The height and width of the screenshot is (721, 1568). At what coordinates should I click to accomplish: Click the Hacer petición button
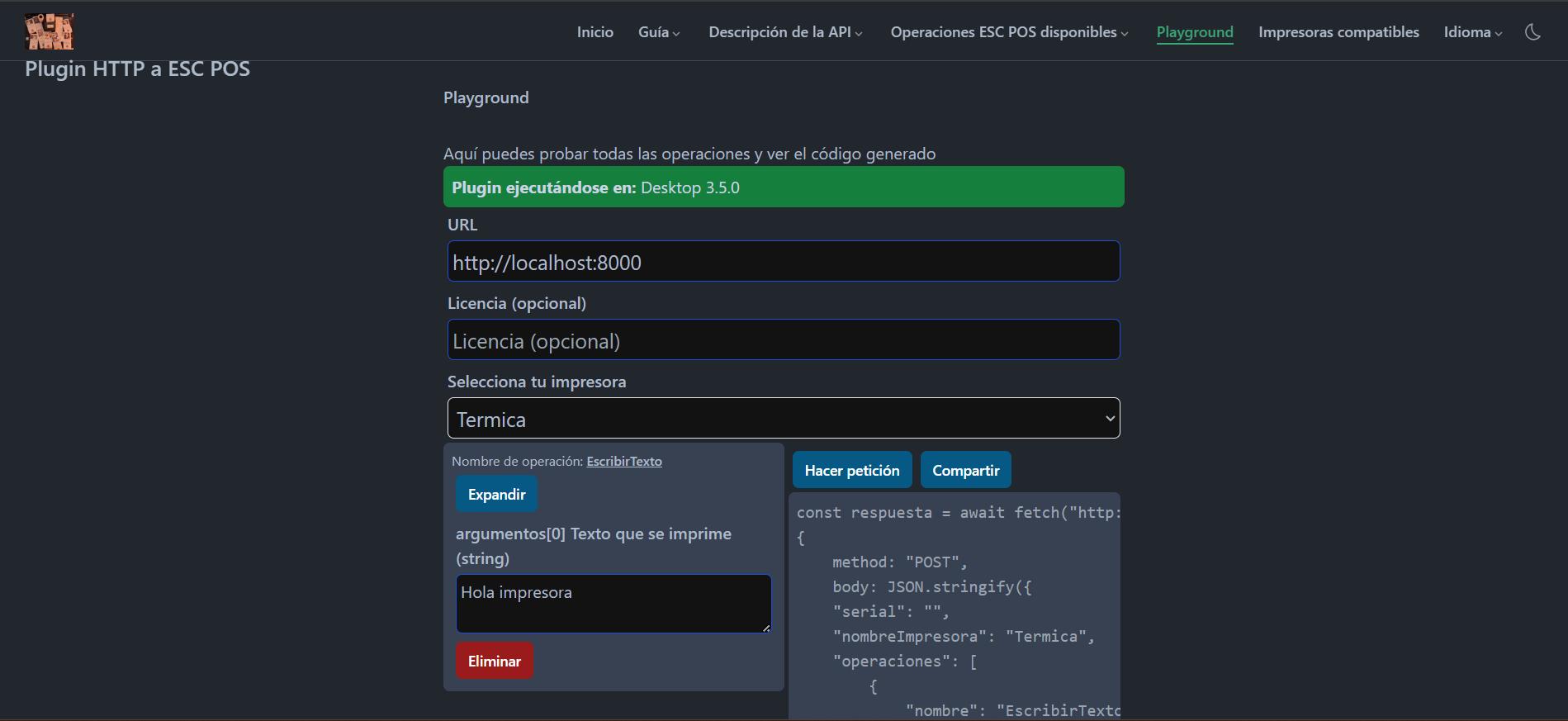(x=852, y=470)
